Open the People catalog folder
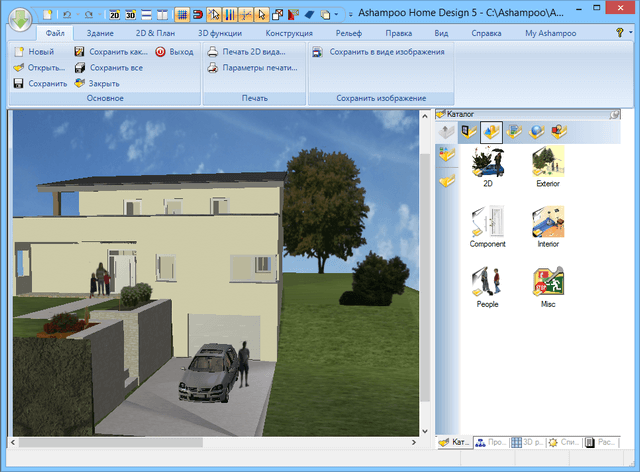The height and width of the screenshot is (472, 640). click(487, 286)
